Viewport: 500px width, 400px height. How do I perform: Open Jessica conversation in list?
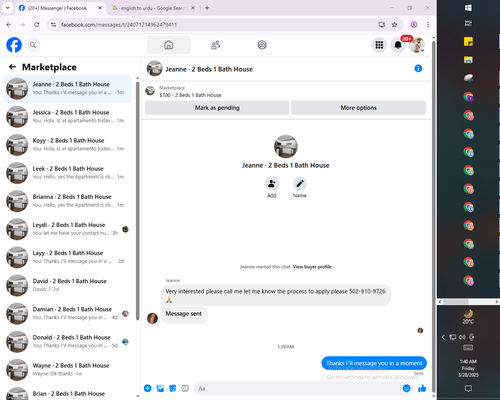click(67, 117)
